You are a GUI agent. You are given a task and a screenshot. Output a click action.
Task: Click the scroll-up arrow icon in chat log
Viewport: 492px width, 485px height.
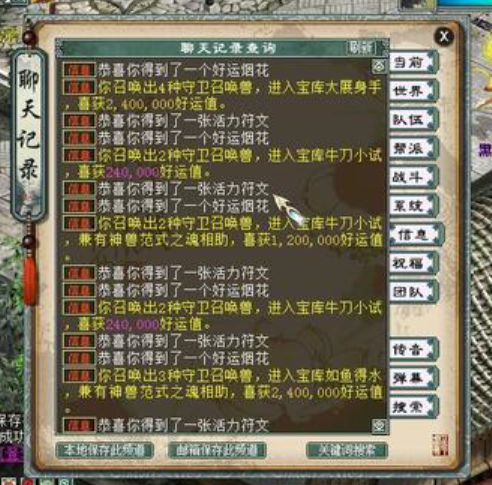[x=379, y=66]
